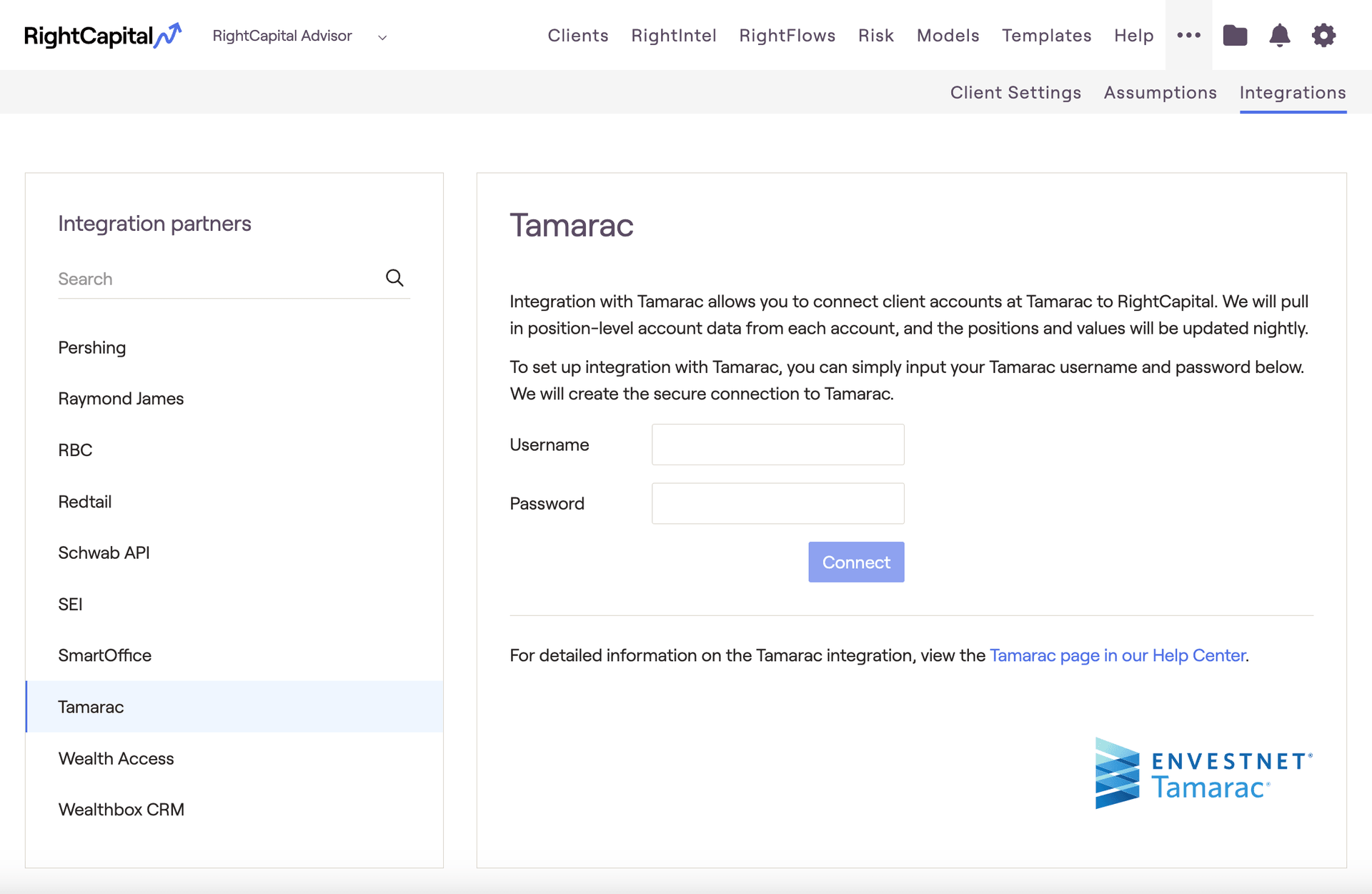Viewport: 1372px width, 894px height.
Task: Select Redtail integration partner
Action: coord(234,502)
